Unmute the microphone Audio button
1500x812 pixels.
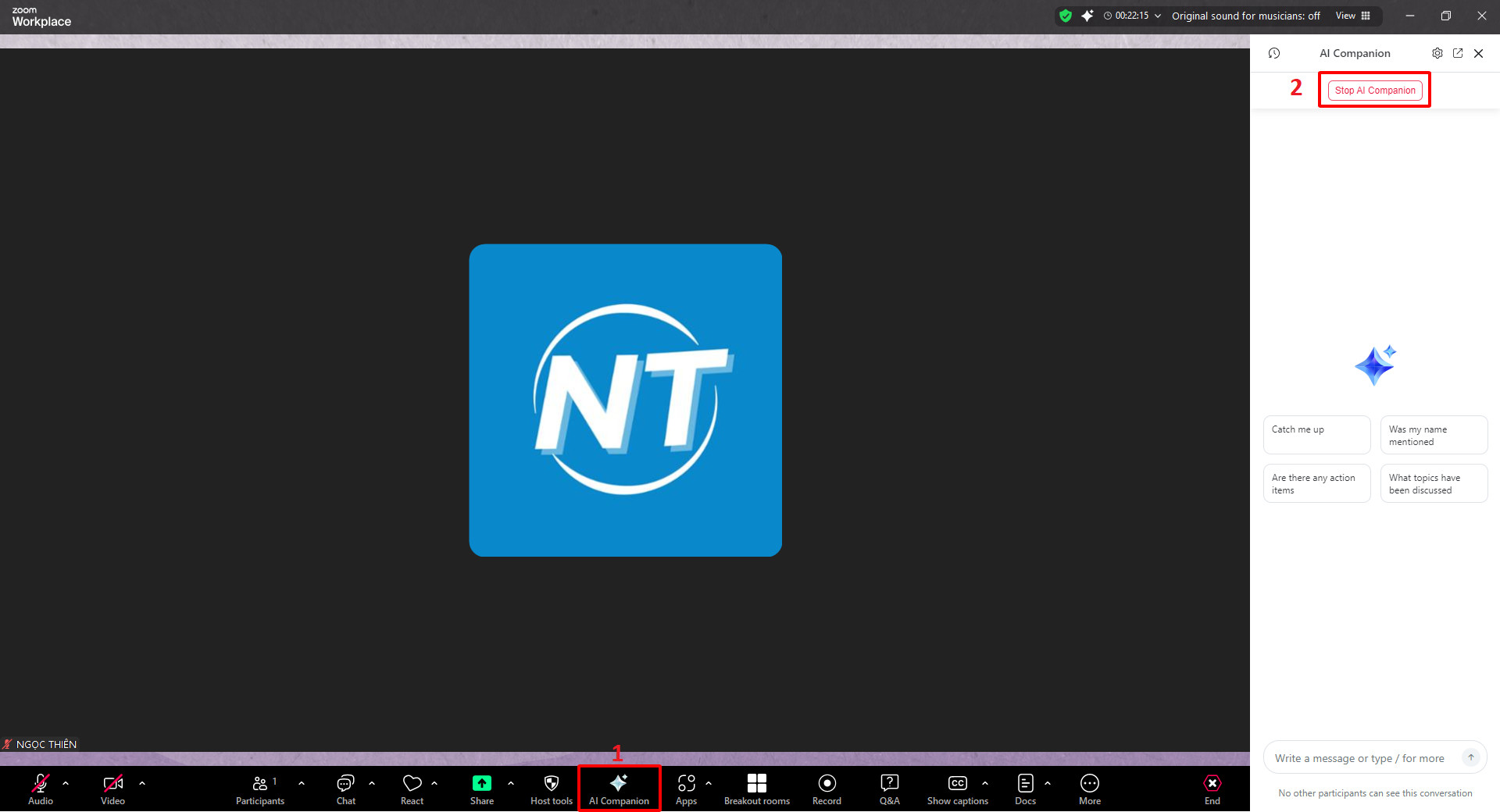(x=41, y=789)
